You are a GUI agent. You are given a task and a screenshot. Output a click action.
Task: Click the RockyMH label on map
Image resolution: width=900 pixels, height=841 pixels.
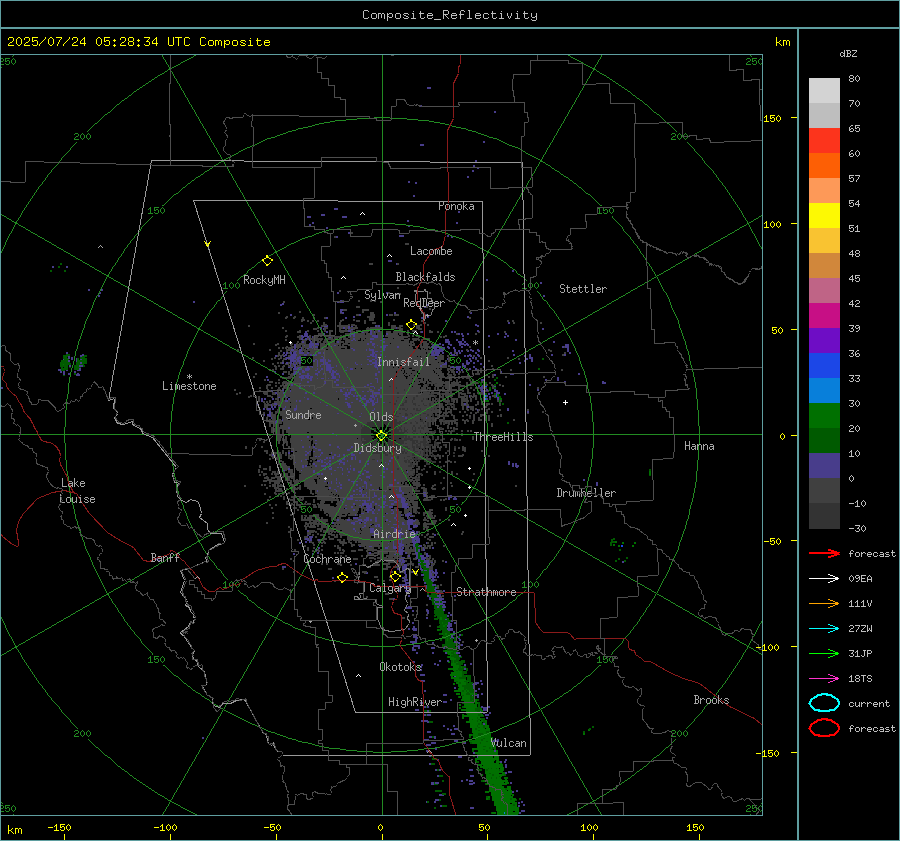pos(264,280)
